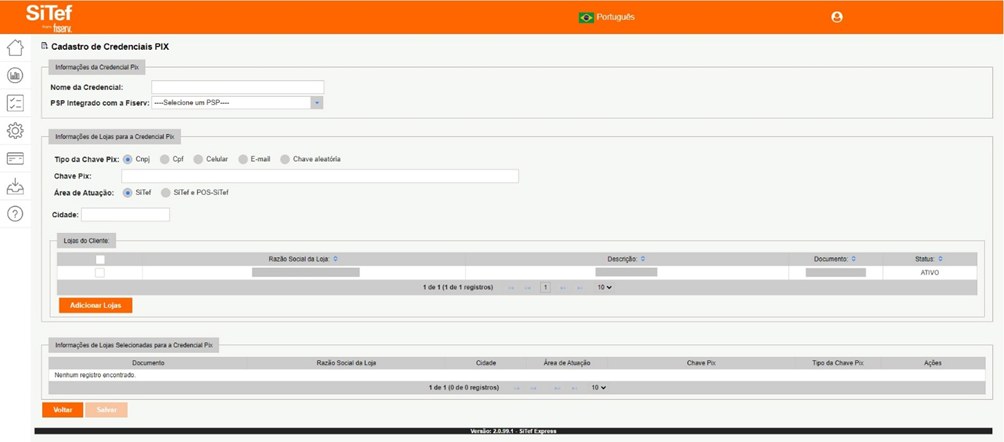Select the Cpf key type radio
The image size is (1004, 442).
pyautogui.click(x=165, y=159)
